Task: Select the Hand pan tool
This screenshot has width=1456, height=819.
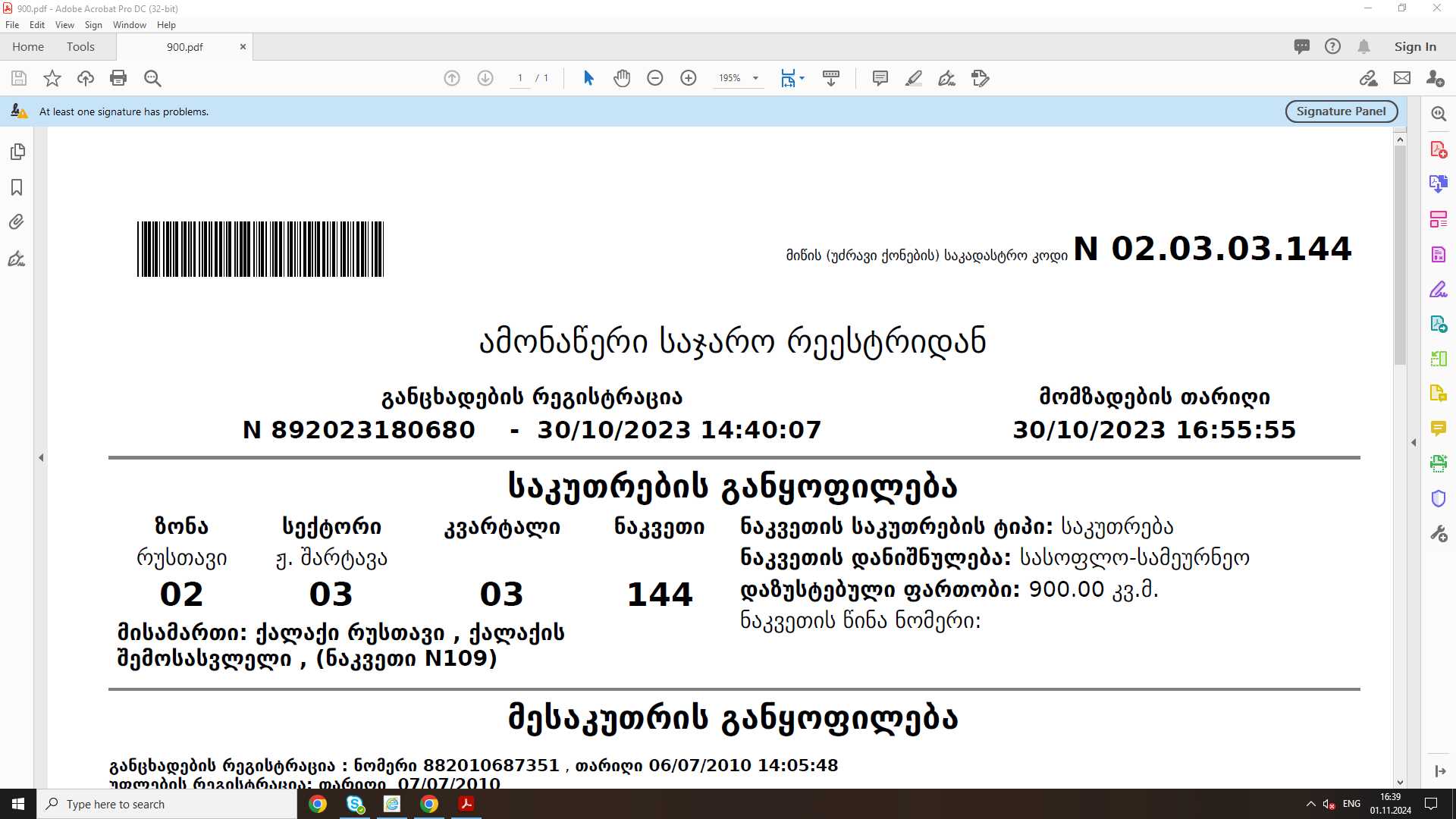Action: coord(622,78)
